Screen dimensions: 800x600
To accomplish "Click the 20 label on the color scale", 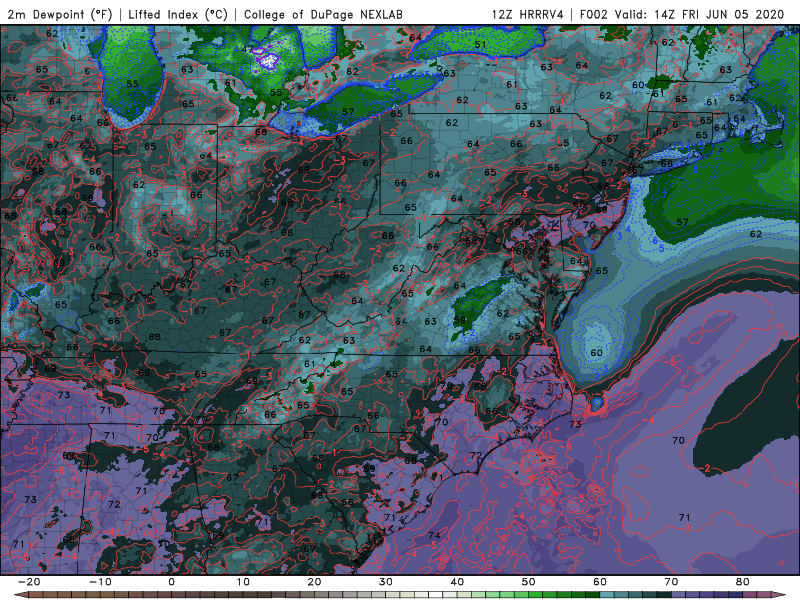I will 314,582.
